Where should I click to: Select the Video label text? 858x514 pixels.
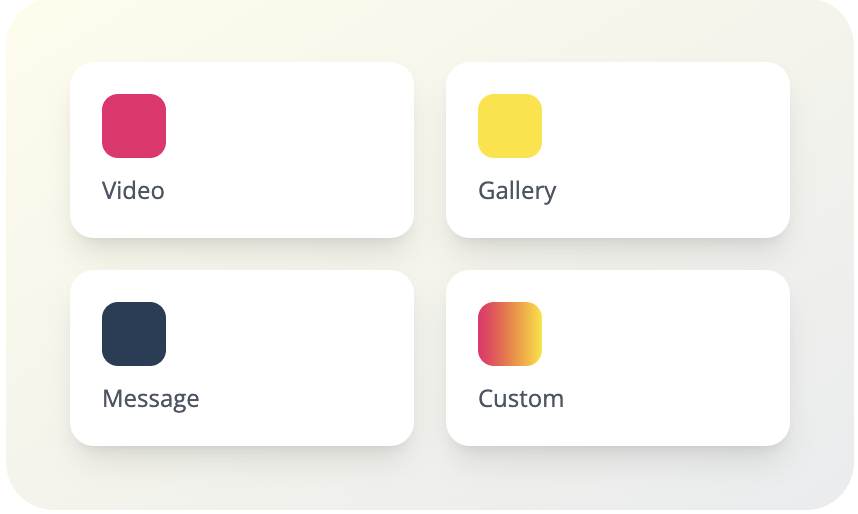click(x=133, y=190)
